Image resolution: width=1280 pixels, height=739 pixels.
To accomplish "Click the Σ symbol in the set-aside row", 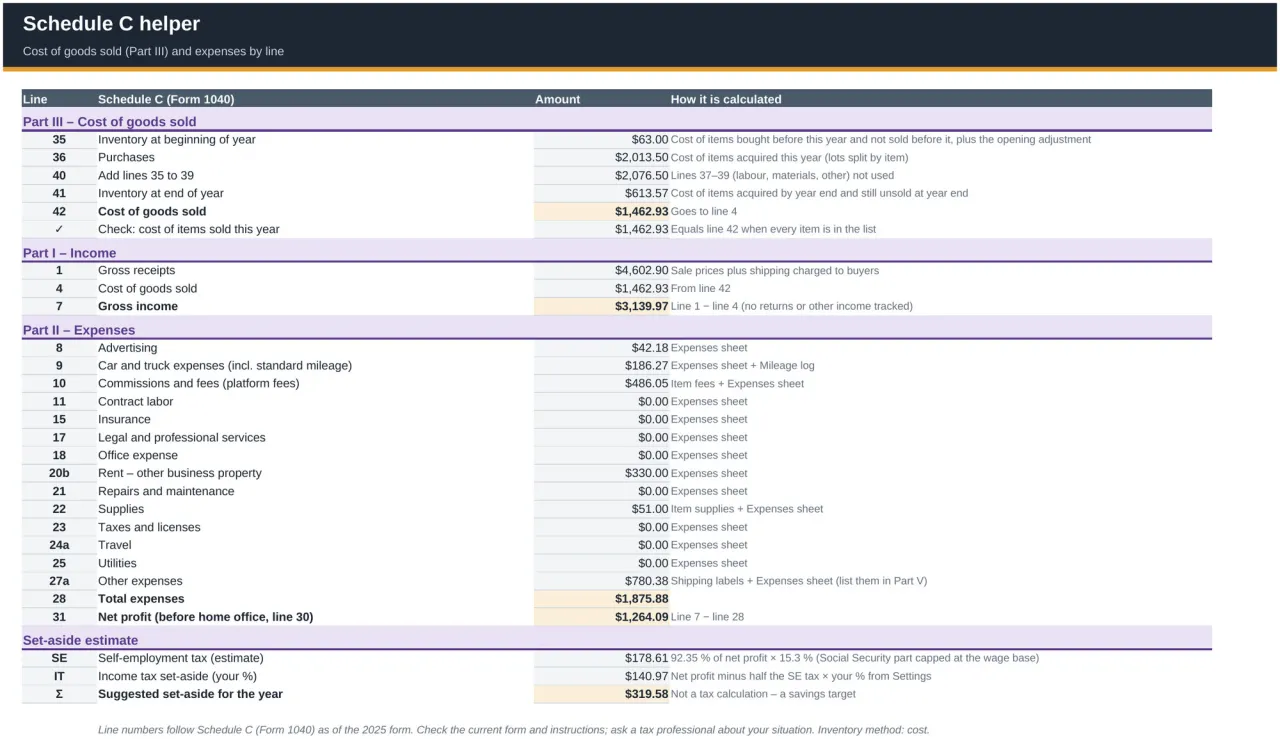I will 59,695.
